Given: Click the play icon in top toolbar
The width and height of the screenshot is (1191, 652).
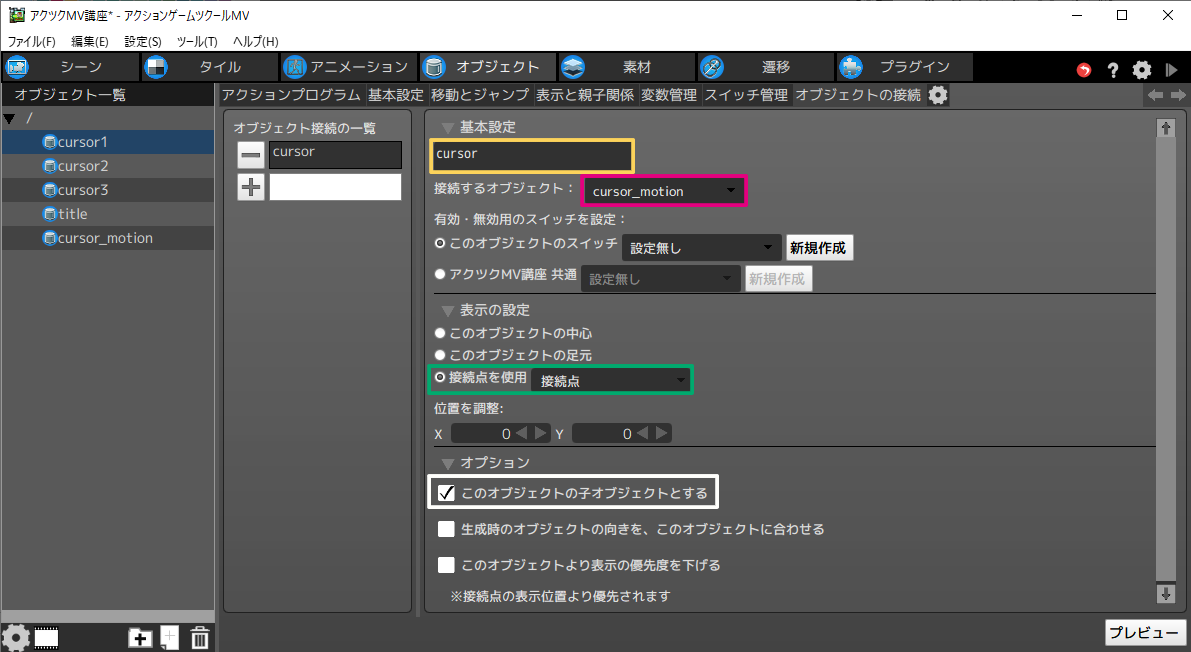Looking at the screenshot, I should [x=1171, y=70].
